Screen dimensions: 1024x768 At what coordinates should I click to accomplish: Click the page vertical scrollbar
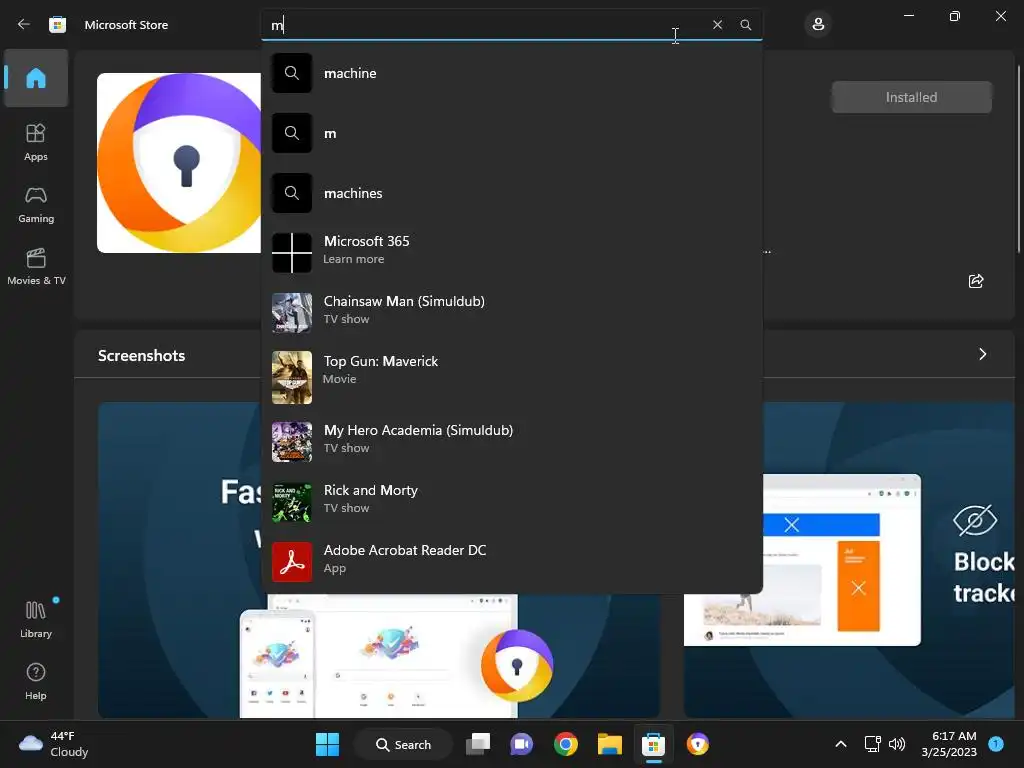(1019, 159)
